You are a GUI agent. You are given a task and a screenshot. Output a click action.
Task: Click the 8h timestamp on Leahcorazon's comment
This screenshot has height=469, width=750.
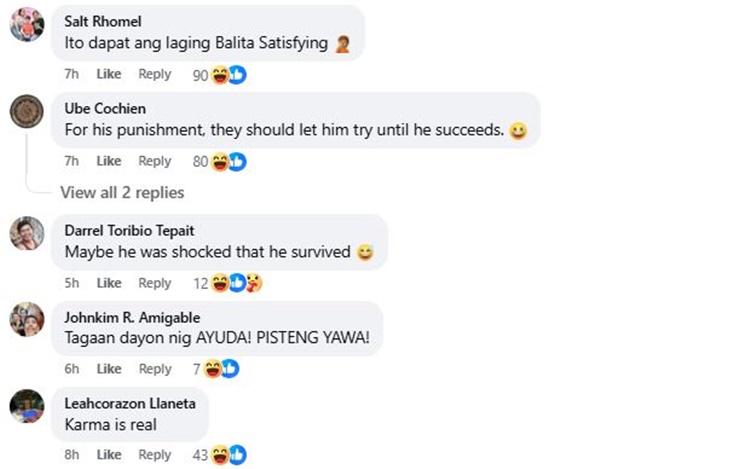pos(71,455)
